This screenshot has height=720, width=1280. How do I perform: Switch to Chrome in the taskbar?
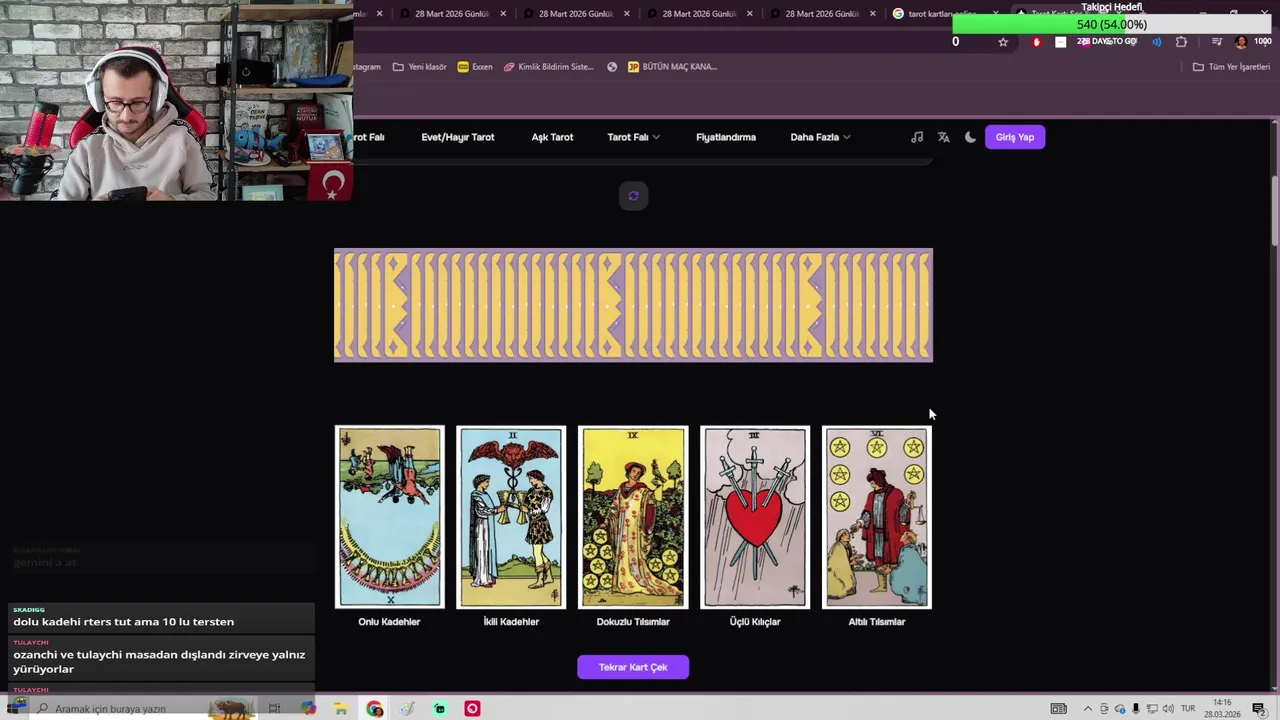pyautogui.click(x=374, y=709)
